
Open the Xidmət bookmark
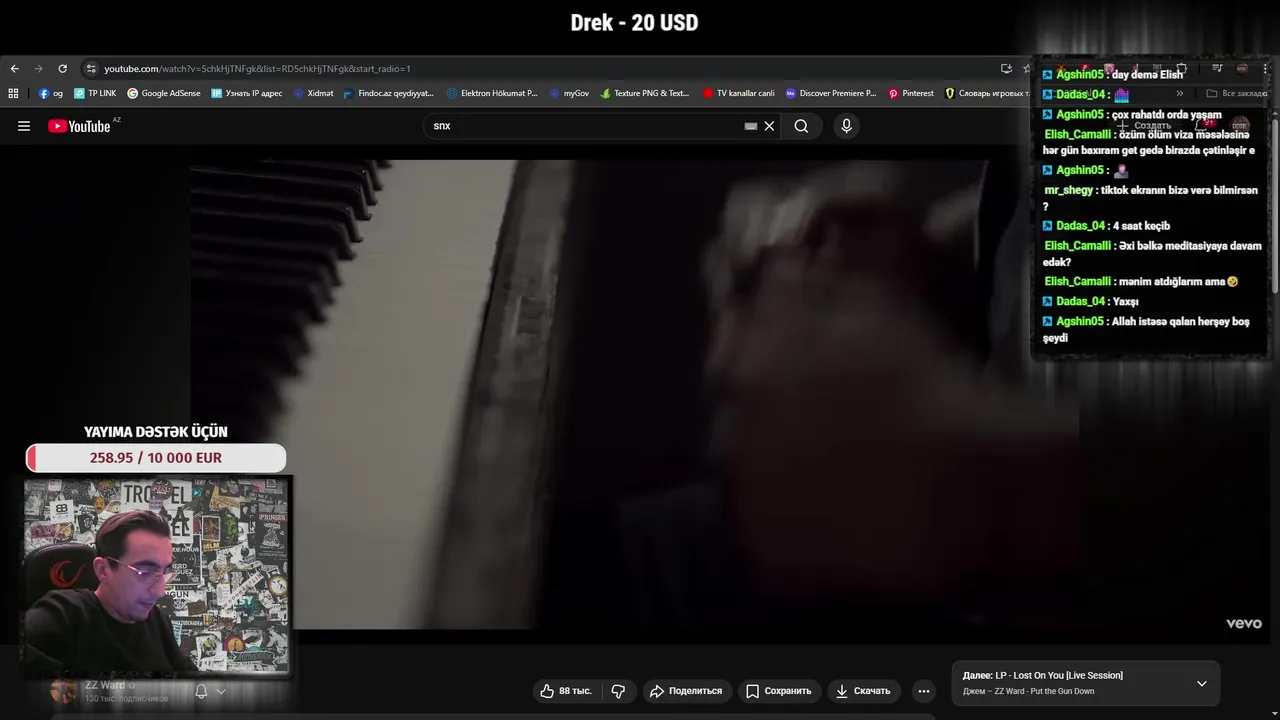(x=313, y=93)
